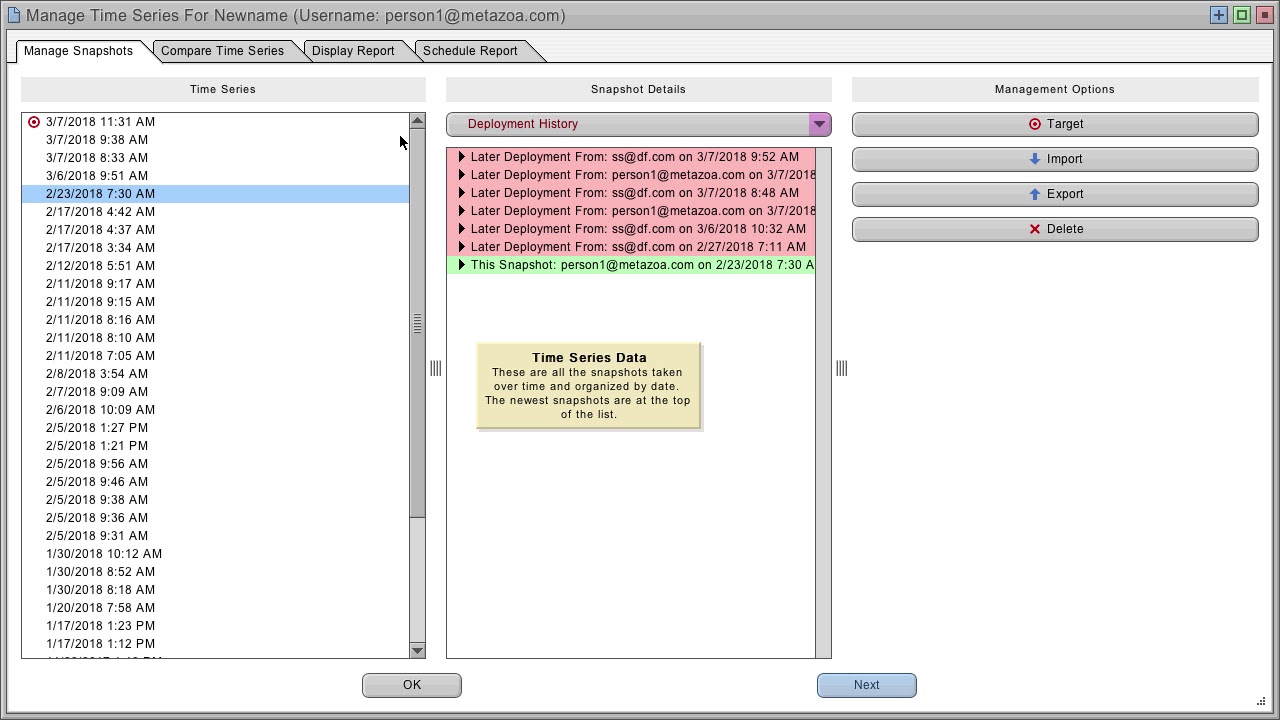This screenshot has height=720, width=1280.
Task: Select snapshot 2/11/2018 9:17 AM
Action: (x=215, y=284)
